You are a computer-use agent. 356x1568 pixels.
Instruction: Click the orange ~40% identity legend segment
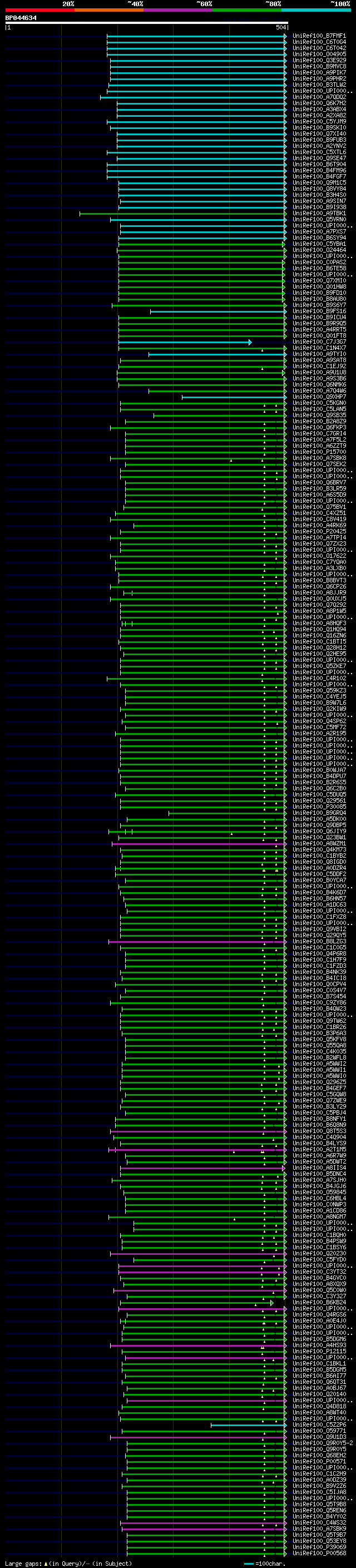(x=109, y=10)
